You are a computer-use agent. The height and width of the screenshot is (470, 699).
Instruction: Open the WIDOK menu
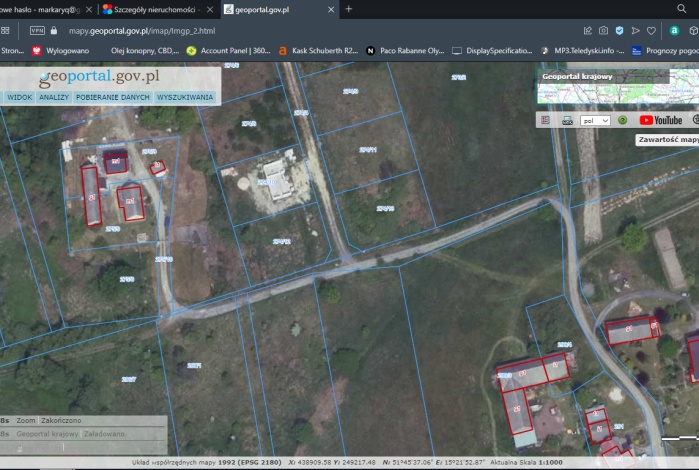pyautogui.click(x=20, y=97)
